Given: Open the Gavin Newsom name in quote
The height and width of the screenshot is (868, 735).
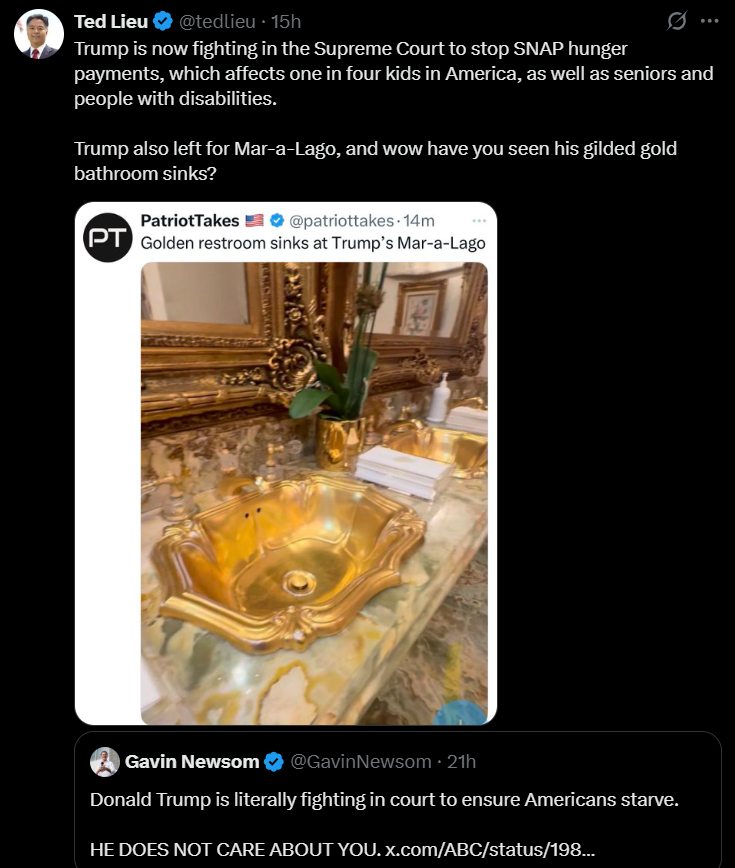Looking at the screenshot, I should click(x=191, y=762).
